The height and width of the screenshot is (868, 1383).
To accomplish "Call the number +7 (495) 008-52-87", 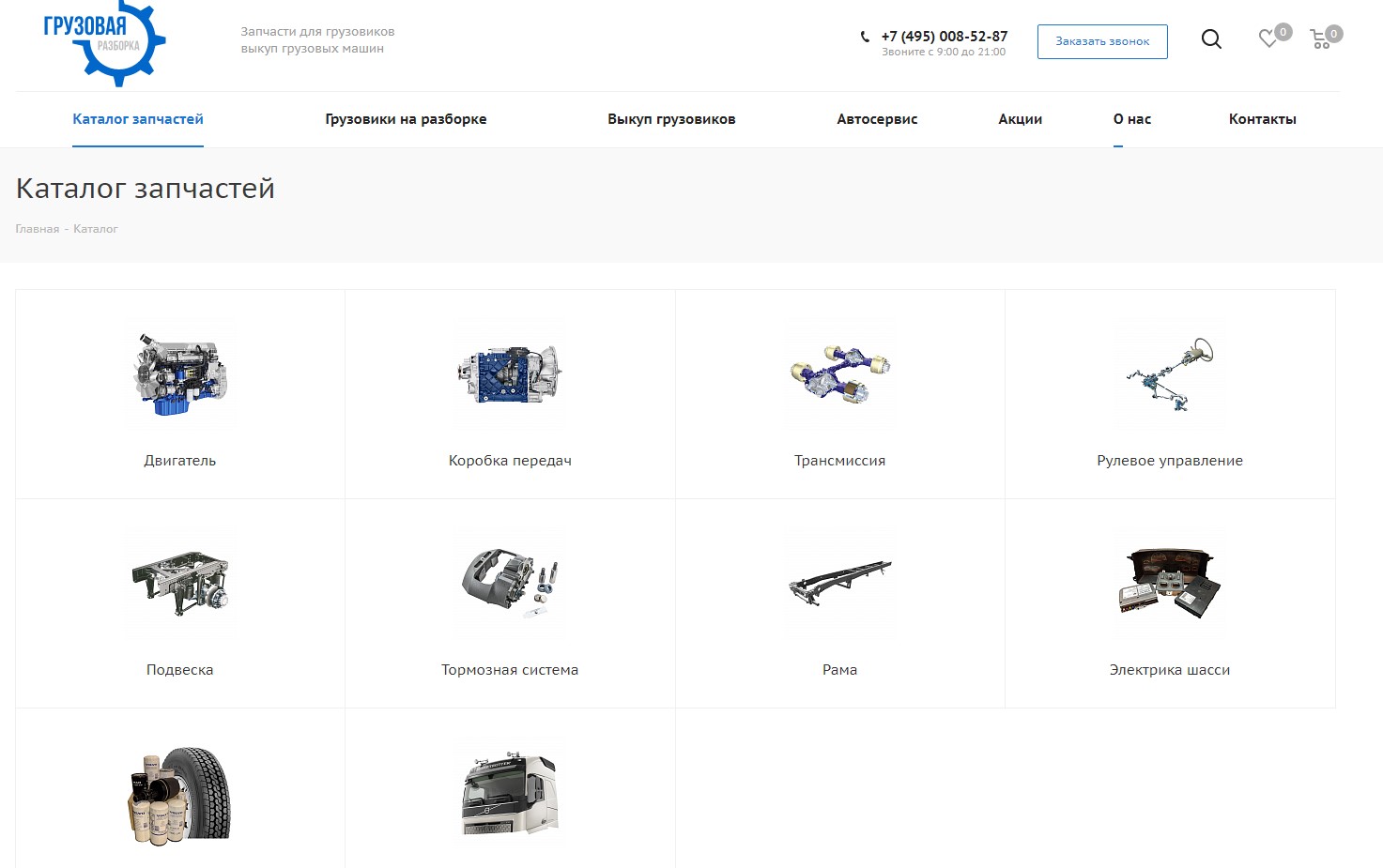I will pos(944,36).
